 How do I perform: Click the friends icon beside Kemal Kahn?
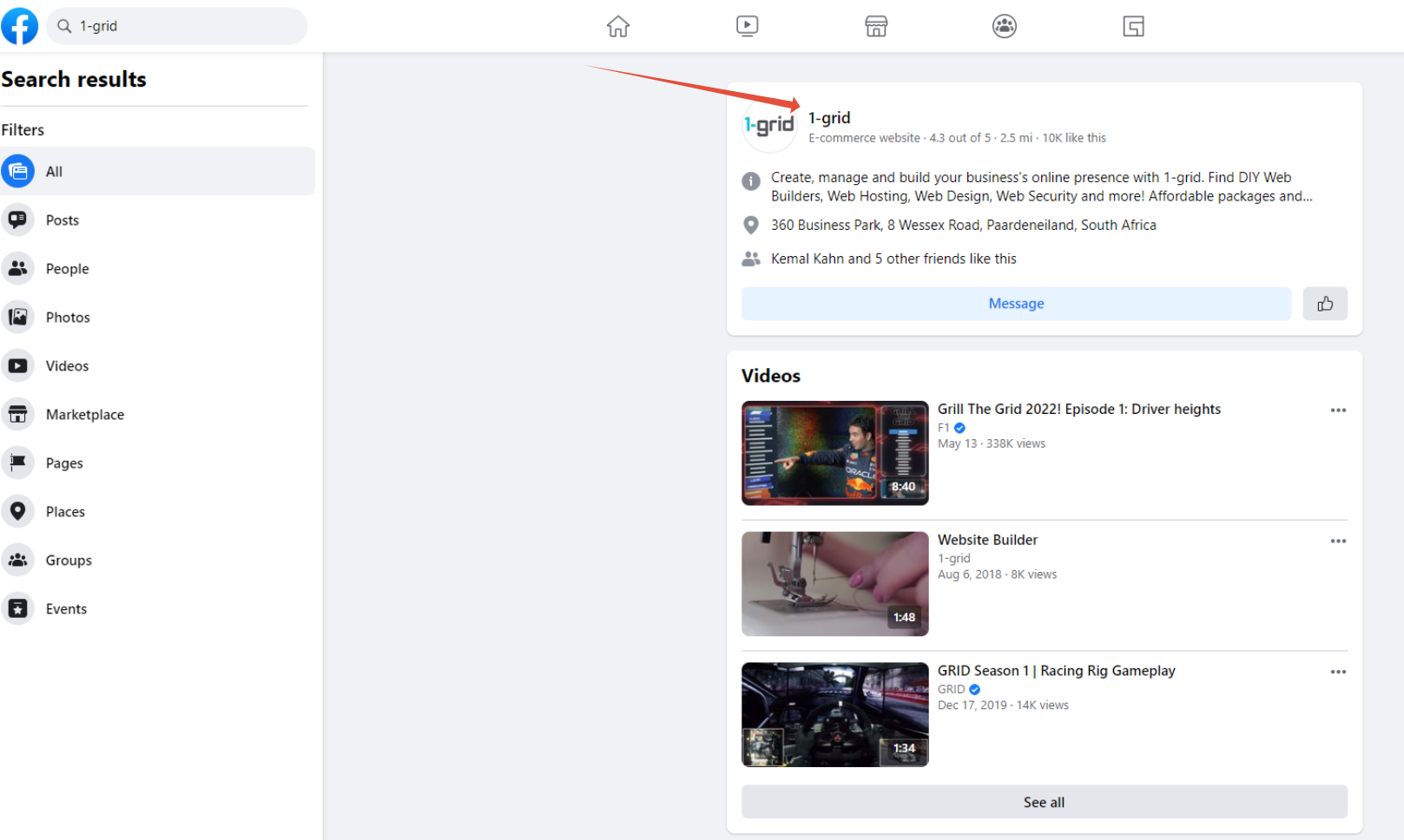click(x=751, y=259)
